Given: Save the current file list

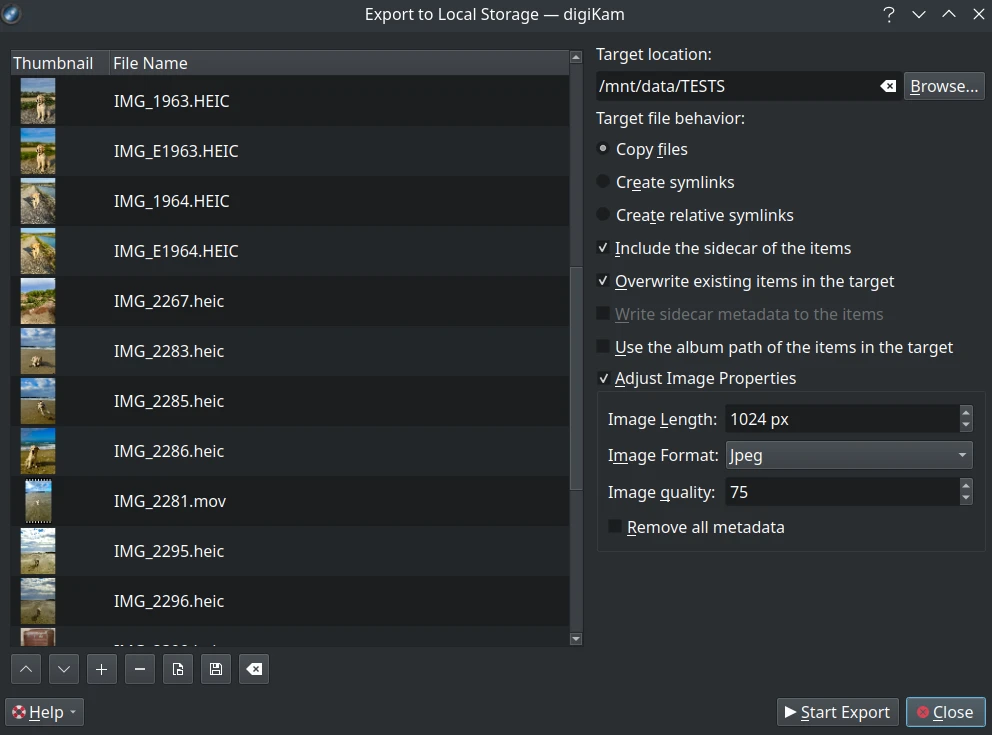Looking at the screenshot, I should tap(215, 669).
